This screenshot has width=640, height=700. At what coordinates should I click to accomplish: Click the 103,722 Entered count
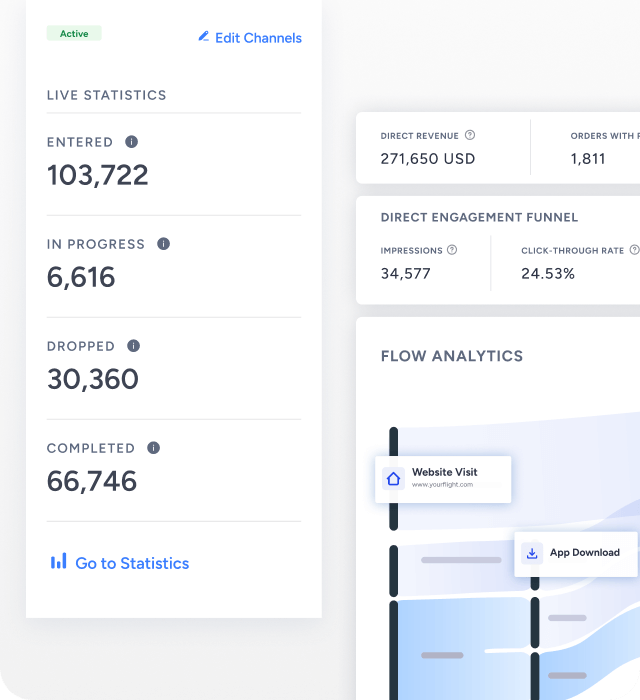click(98, 175)
